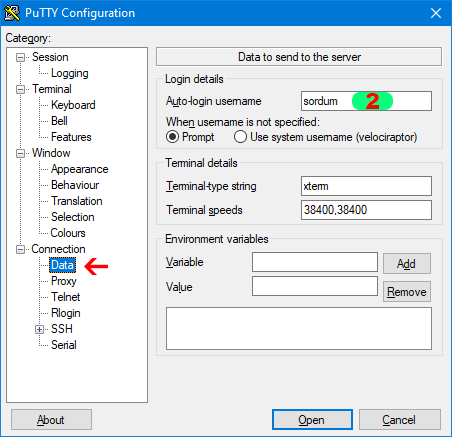
Task: Collapse the Session tree node
Action: (20, 57)
